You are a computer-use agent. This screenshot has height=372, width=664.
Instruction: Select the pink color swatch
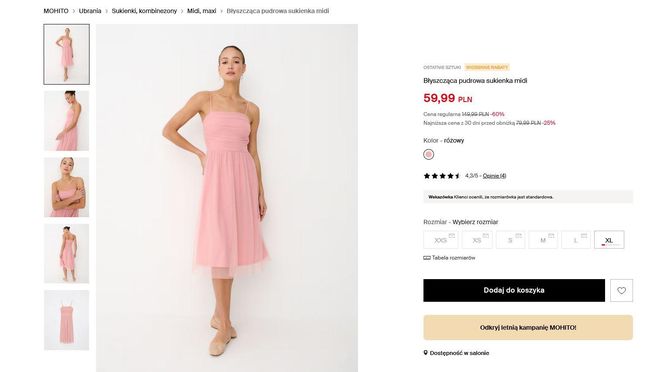pos(429,155)
